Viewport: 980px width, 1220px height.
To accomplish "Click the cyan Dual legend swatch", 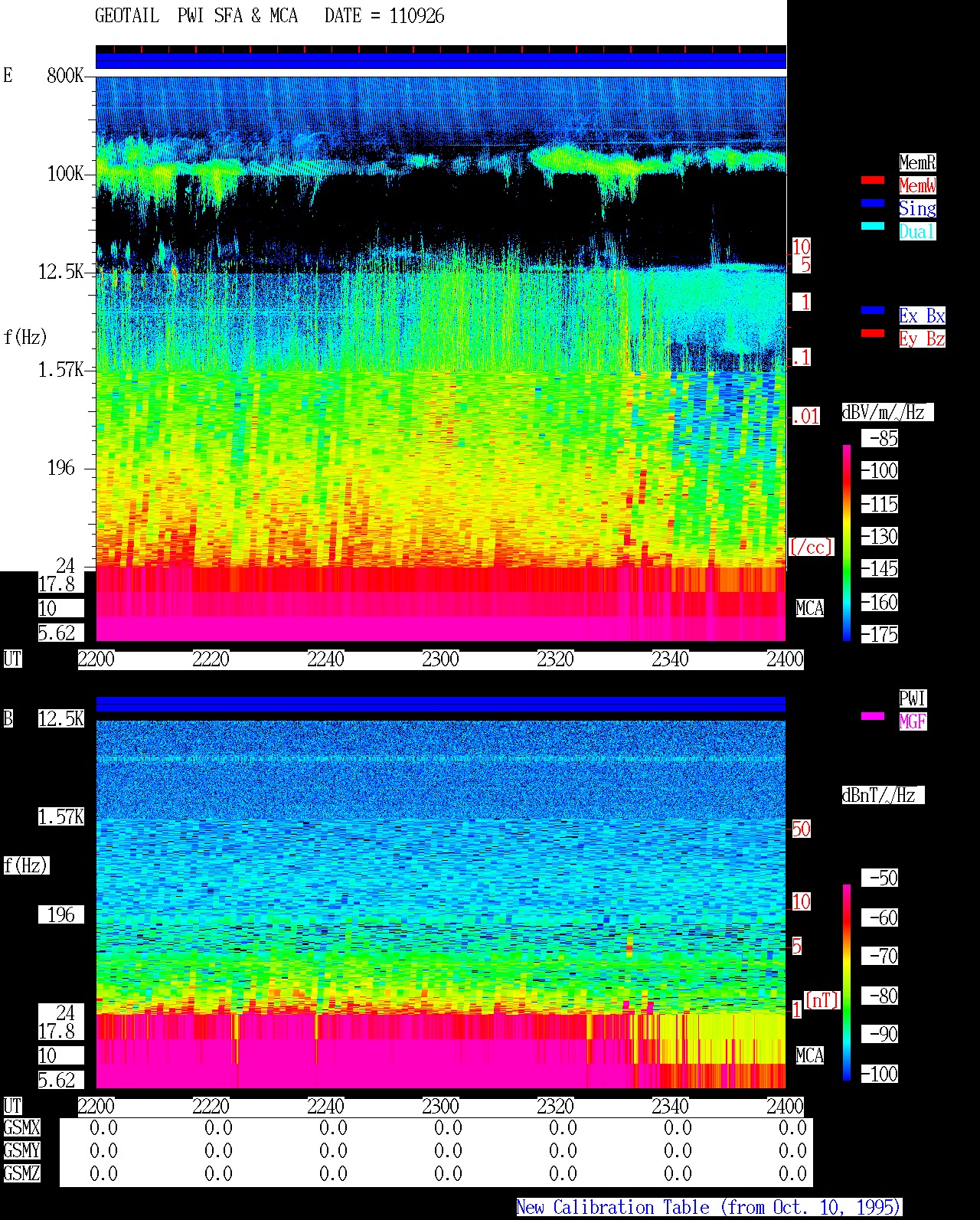I will [x=873, y=227].
